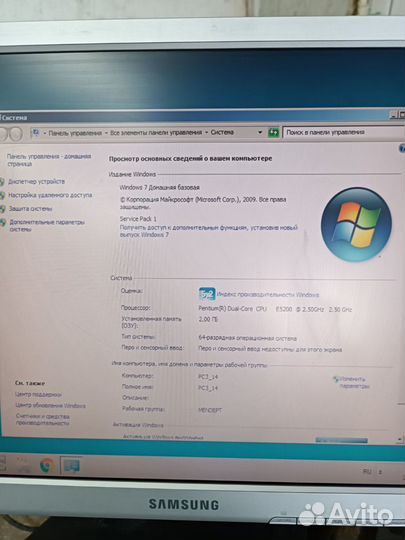Expand the address bar history dropdown
This screenshot has width=405, height=540.
coord(260,133)
